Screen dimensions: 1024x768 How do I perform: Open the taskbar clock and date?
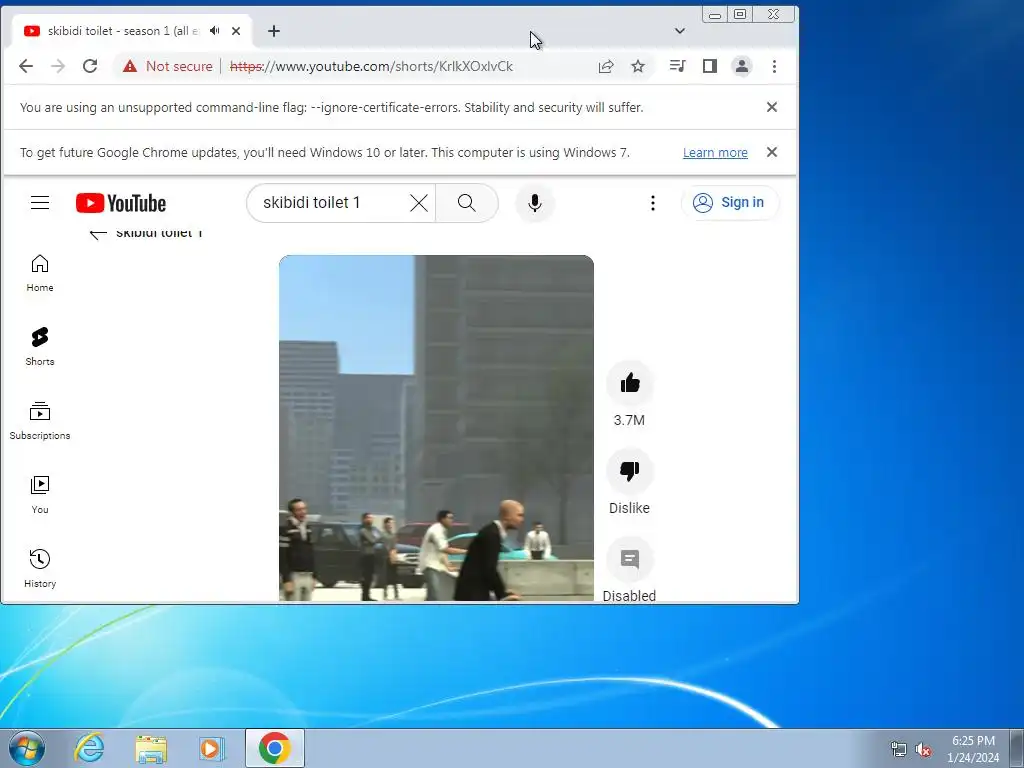point(973,749)
